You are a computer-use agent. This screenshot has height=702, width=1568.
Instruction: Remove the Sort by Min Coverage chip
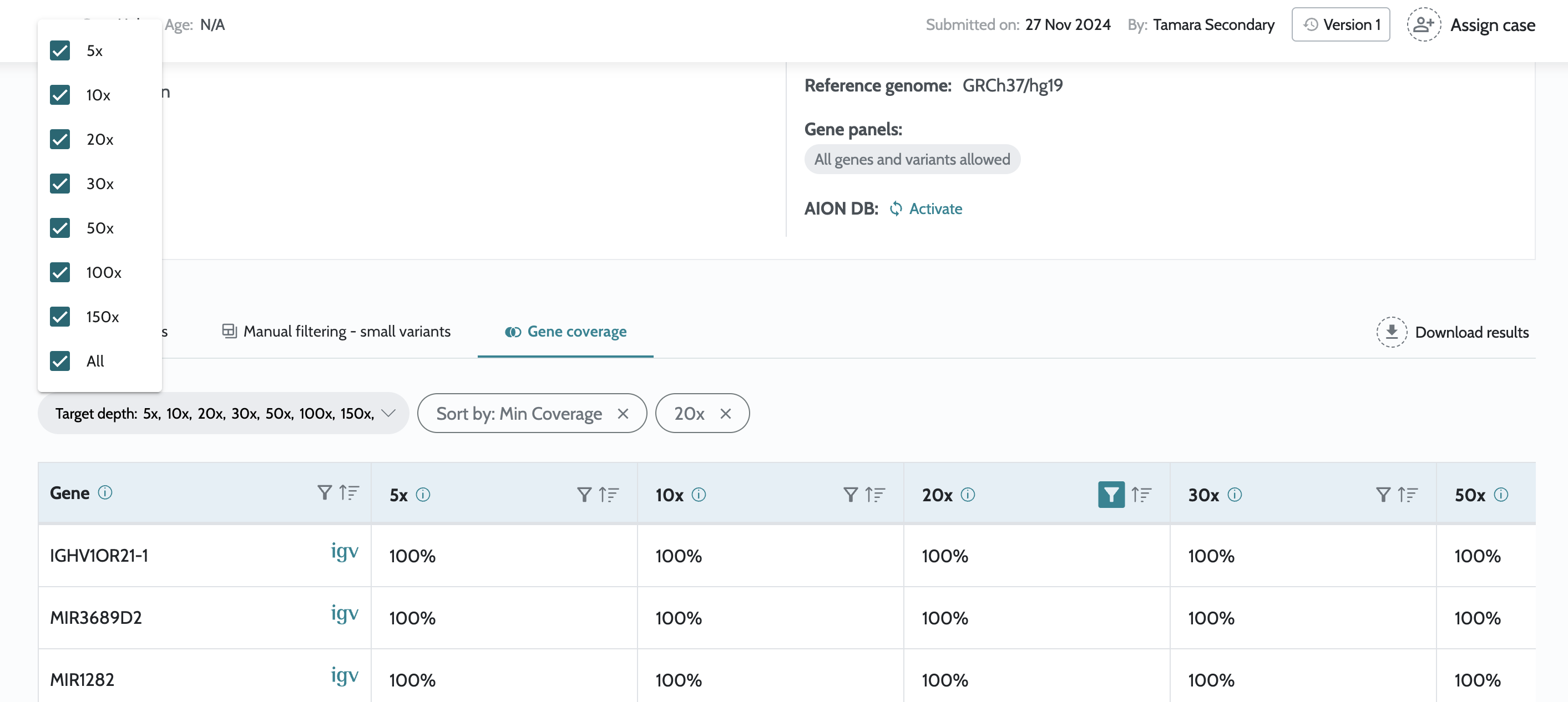coord(623,414)
